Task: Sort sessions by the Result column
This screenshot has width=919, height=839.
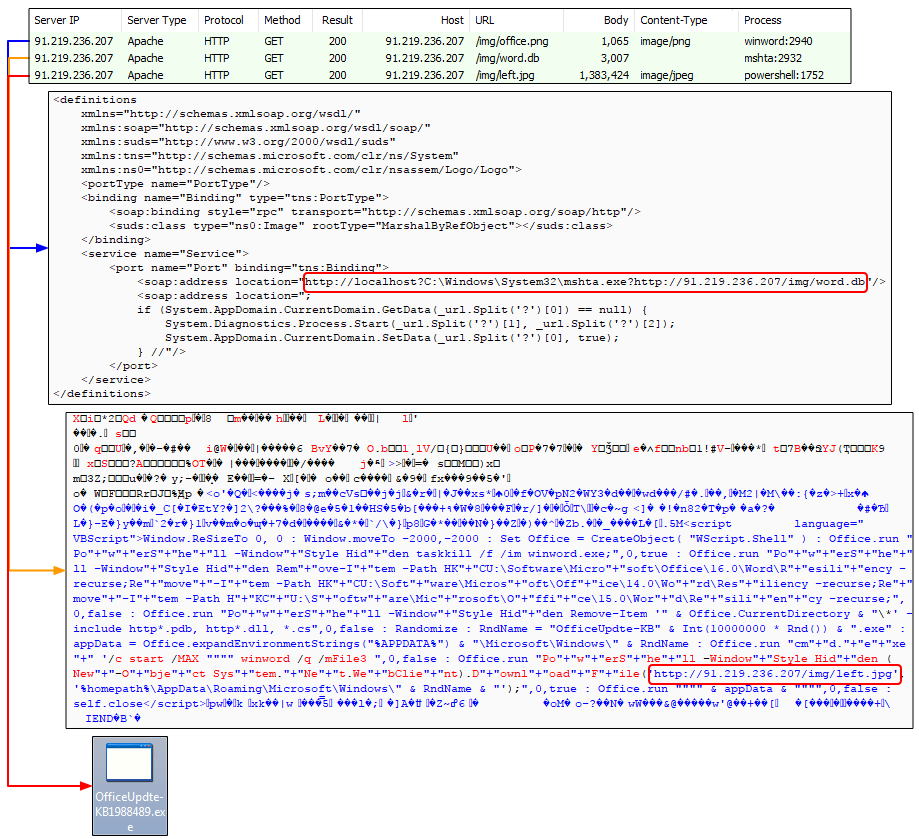Action: click(337, 20)
